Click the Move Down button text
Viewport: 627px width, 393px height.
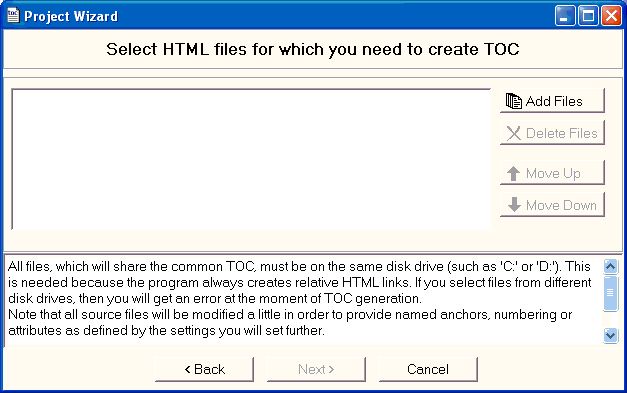click(x=561, y=205)
